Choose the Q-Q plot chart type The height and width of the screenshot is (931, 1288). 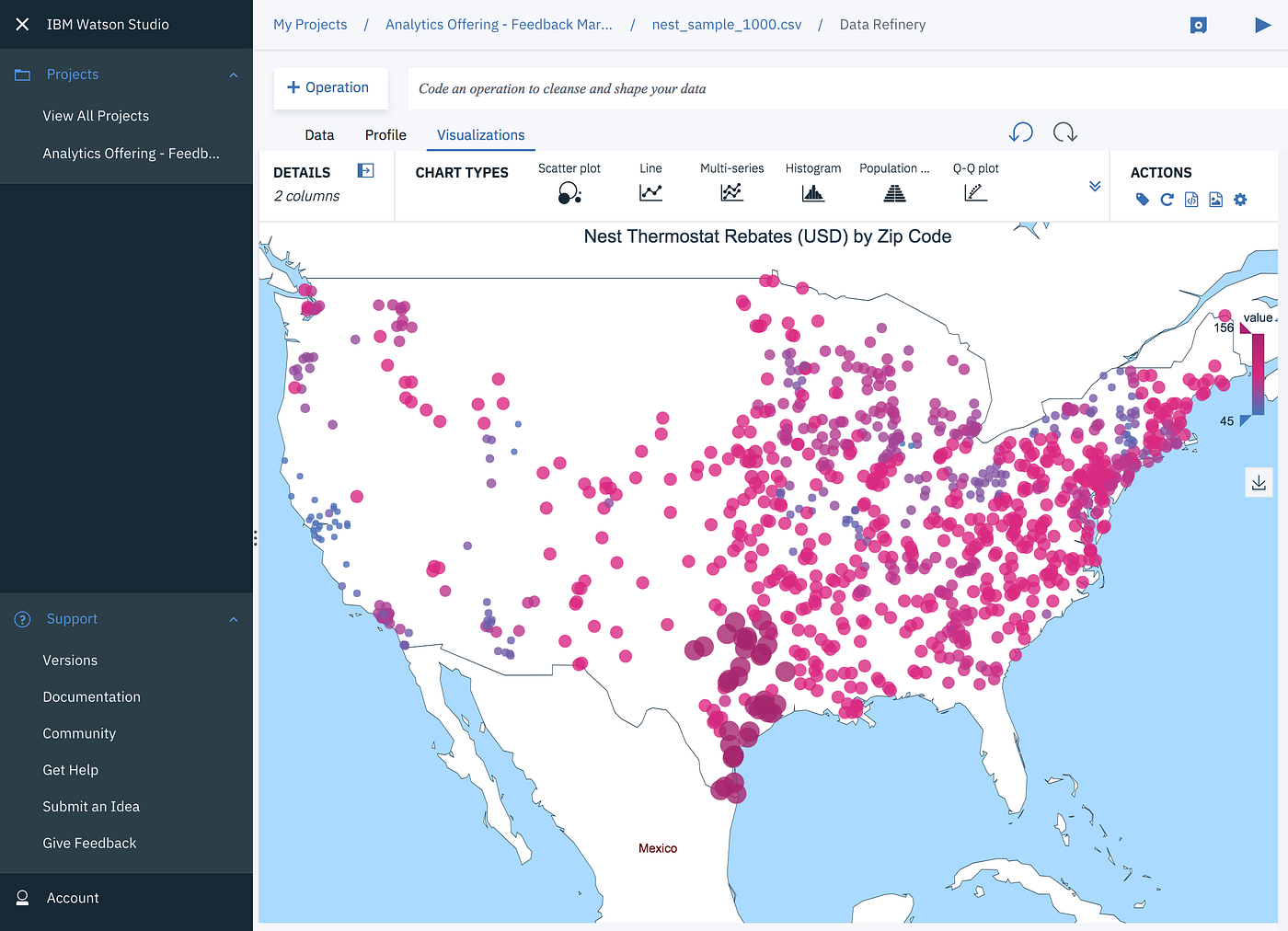975,182
